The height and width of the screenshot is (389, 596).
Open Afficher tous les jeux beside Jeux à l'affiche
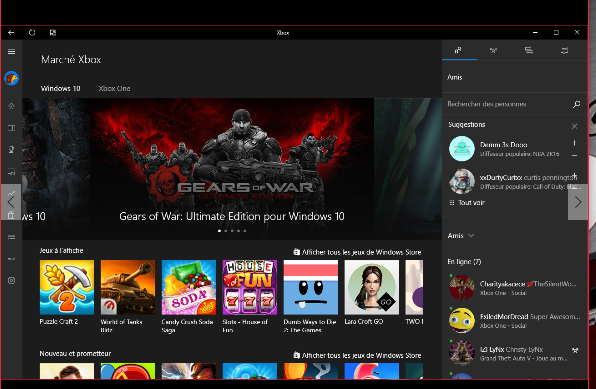click(357, 252)
